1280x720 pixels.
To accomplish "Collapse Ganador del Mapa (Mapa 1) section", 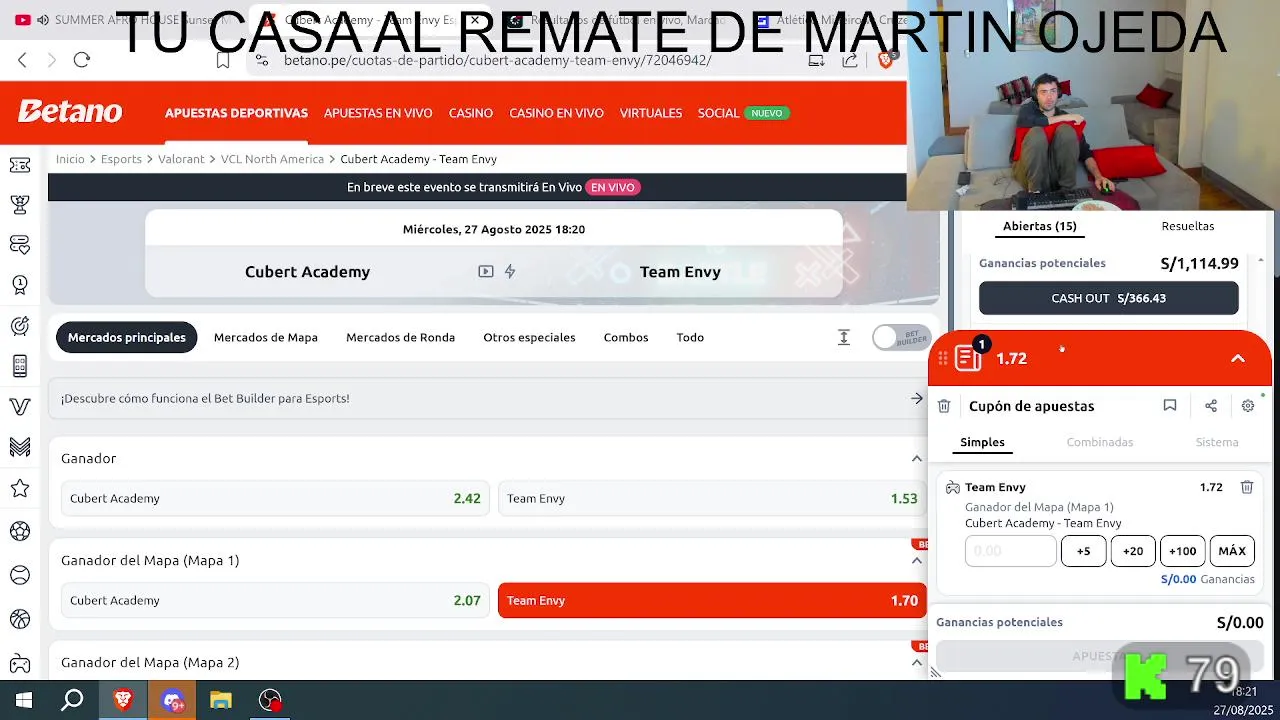I will tap(916, 560).
